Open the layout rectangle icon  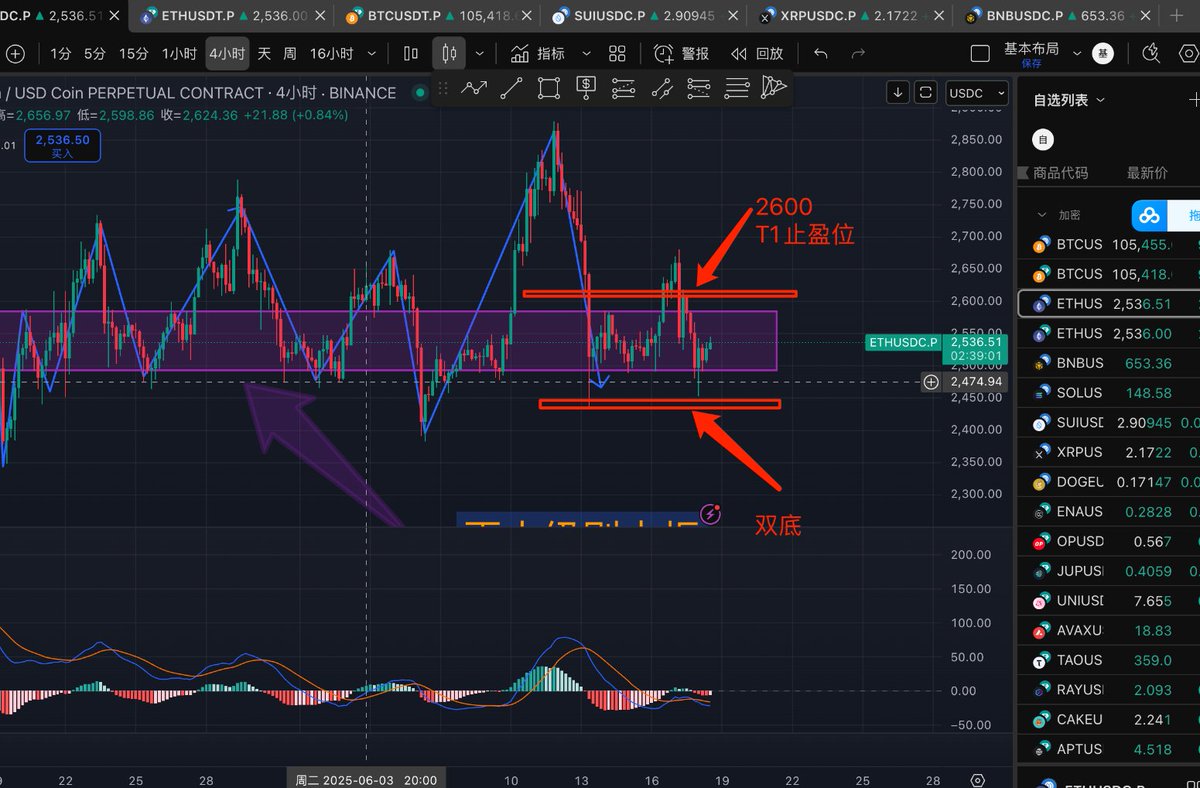[x=980, y=54]
